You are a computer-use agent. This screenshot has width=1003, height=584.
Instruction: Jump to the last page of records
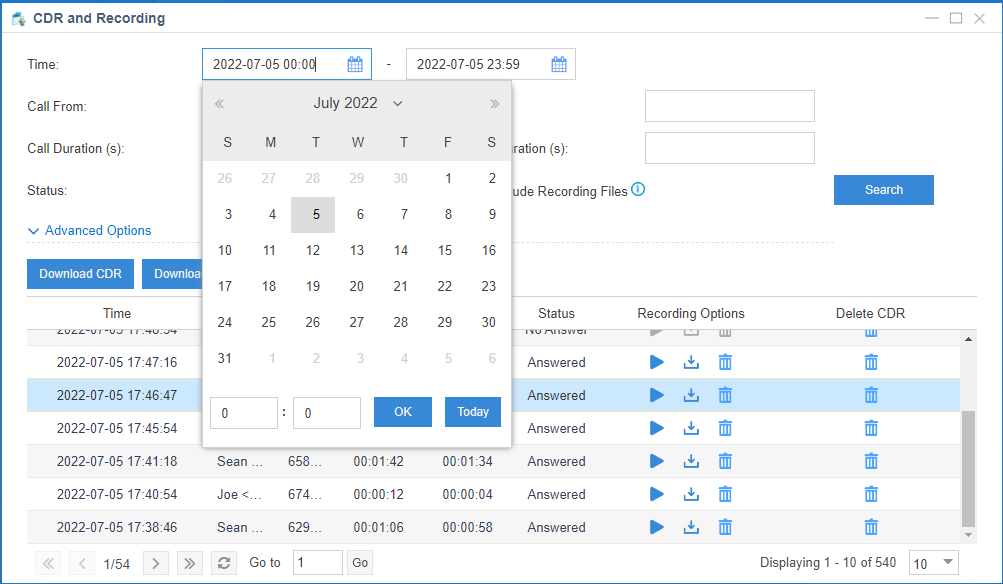[x=189, y=562]
